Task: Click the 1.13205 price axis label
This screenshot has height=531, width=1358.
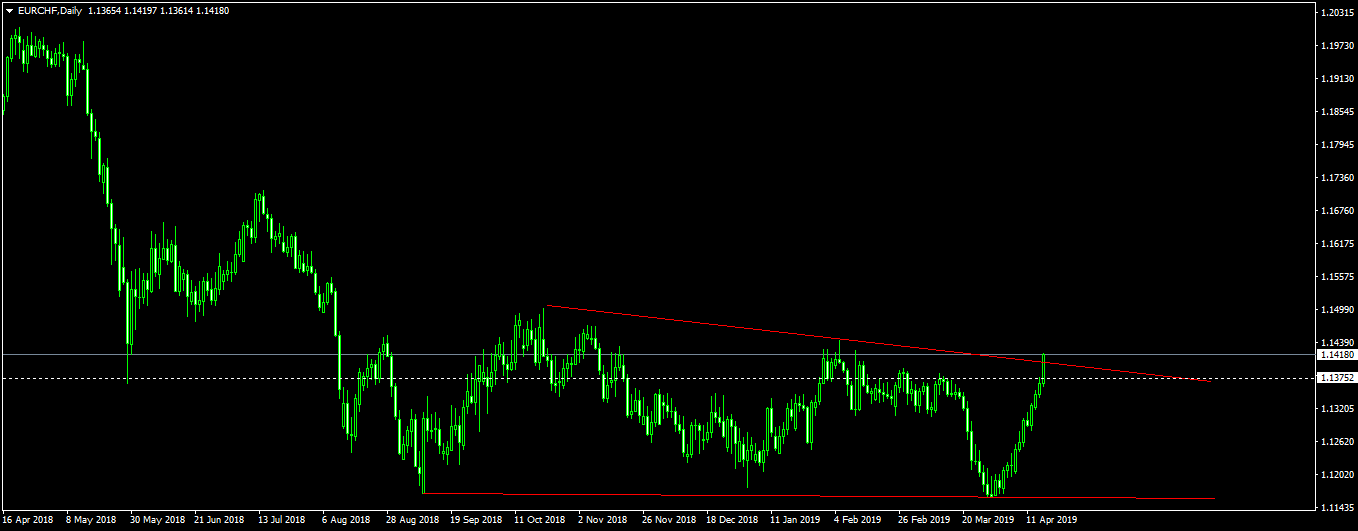Action: click(1336, 409)
